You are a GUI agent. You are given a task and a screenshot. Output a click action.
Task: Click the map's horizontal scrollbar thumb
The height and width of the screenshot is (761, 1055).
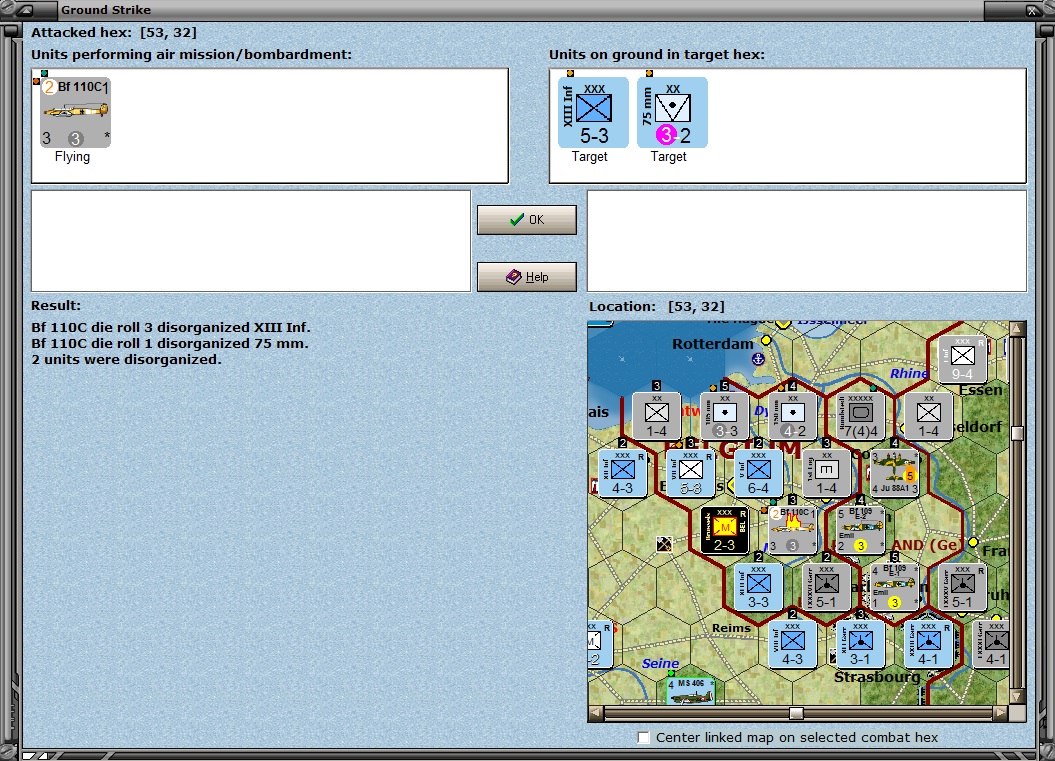(x=796, y=713)
